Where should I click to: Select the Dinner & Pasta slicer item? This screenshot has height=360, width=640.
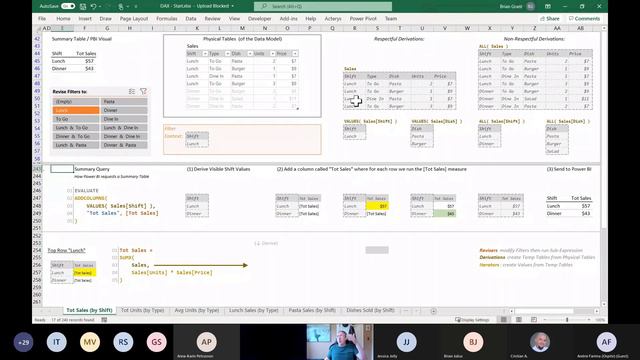[x=124, y=145]
